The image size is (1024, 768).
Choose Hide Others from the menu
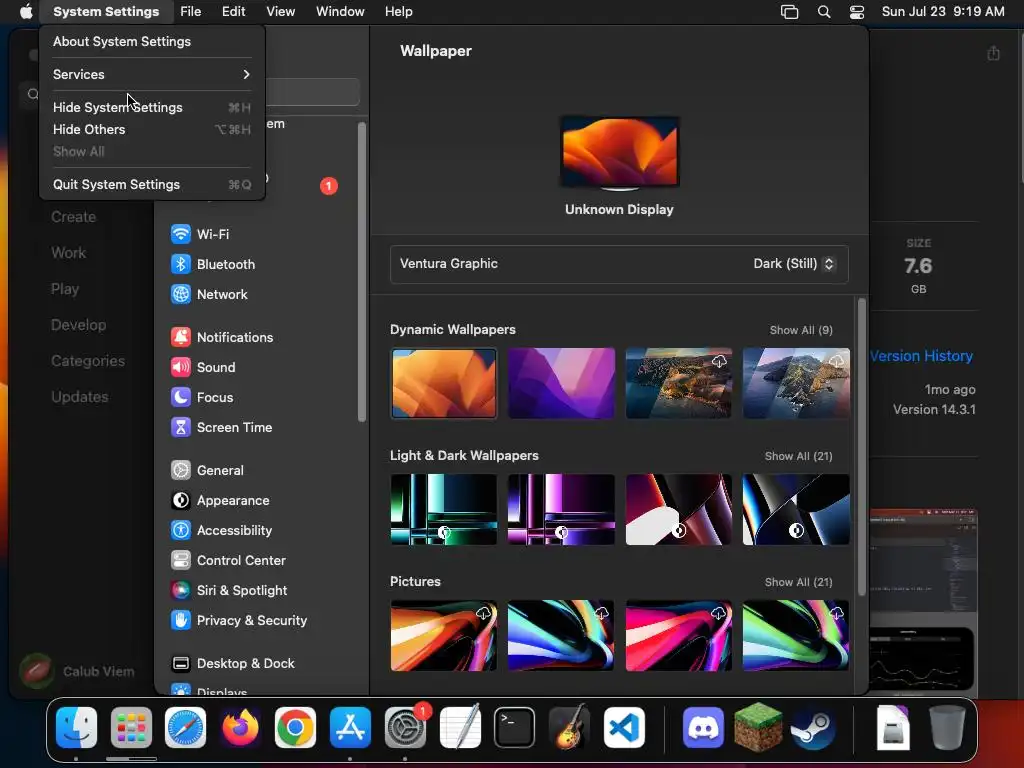point(152,129)
